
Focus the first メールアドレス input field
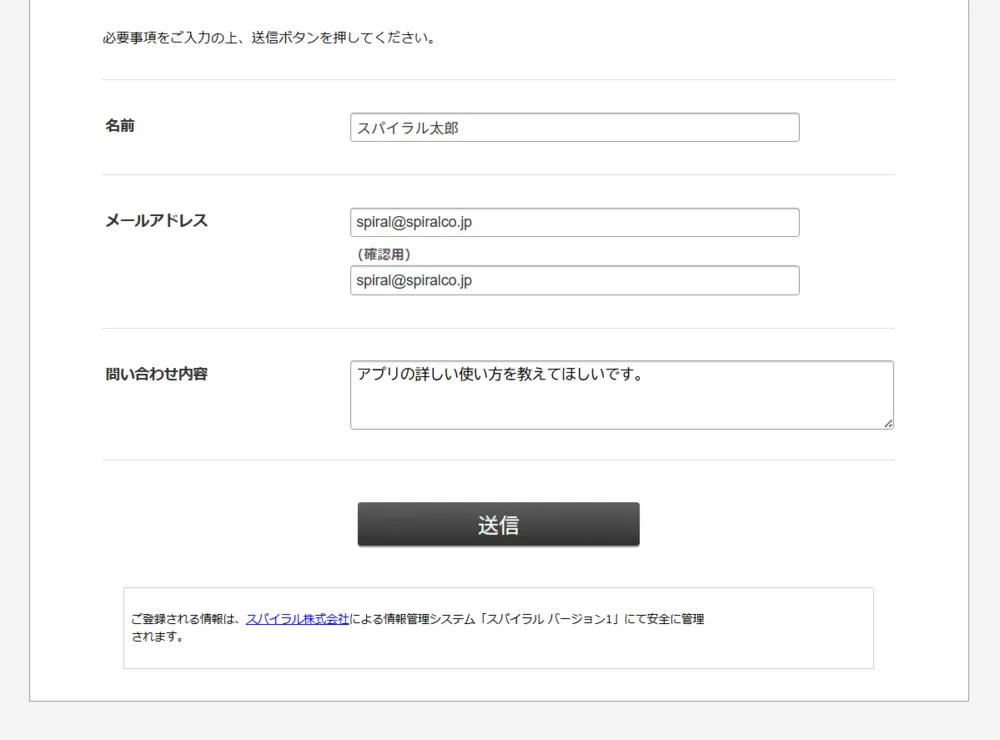point(574,222)
